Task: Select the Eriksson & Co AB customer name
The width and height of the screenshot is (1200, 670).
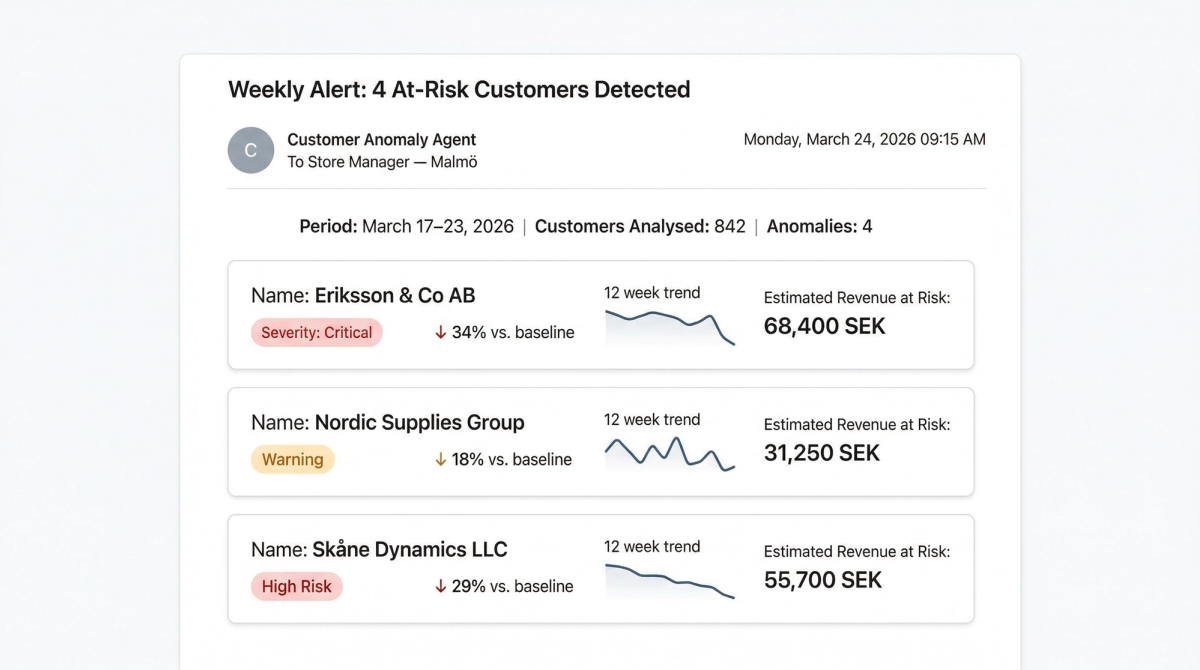Action: 395,296
